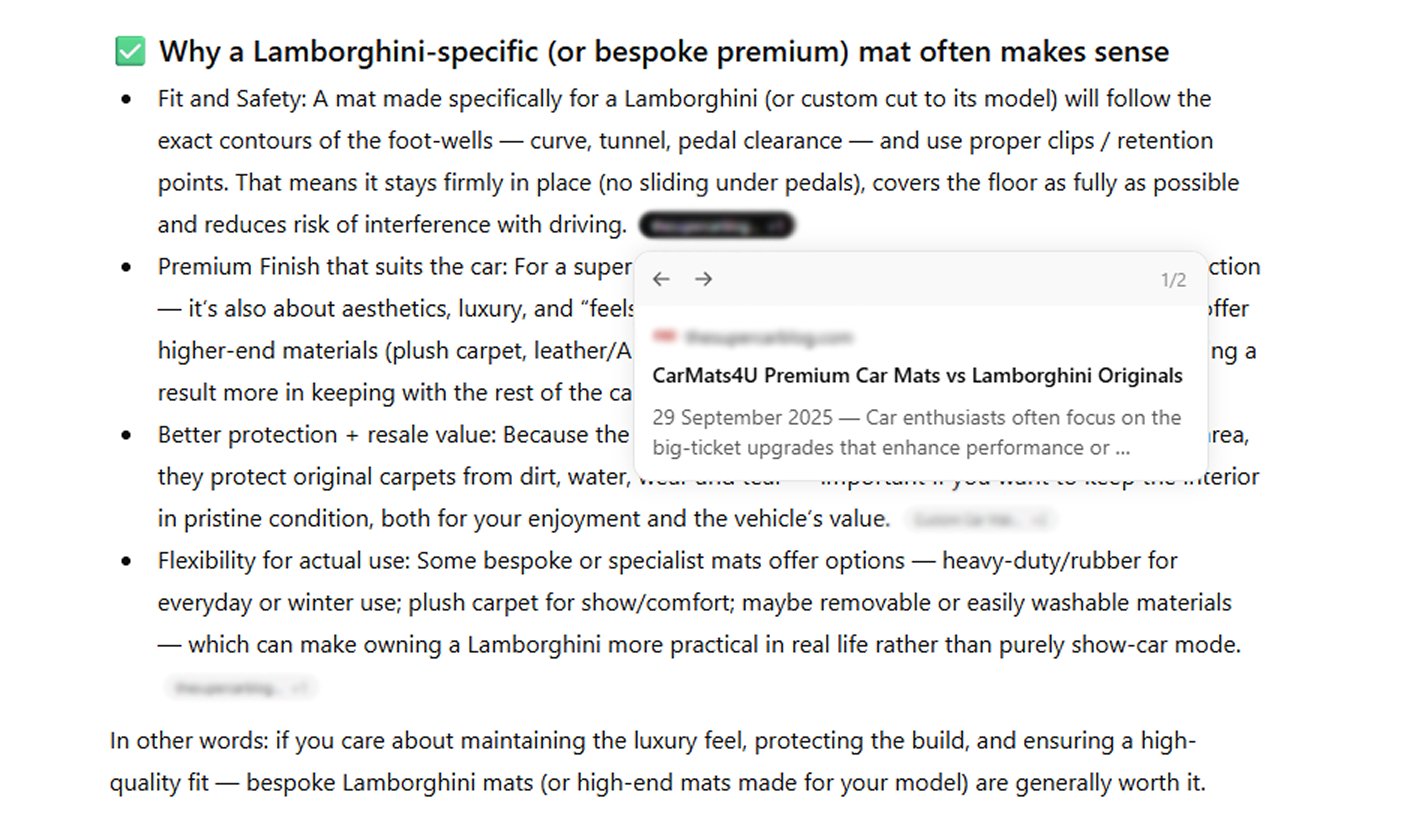Click the blurred source domain in the popup

coord(768,337)
